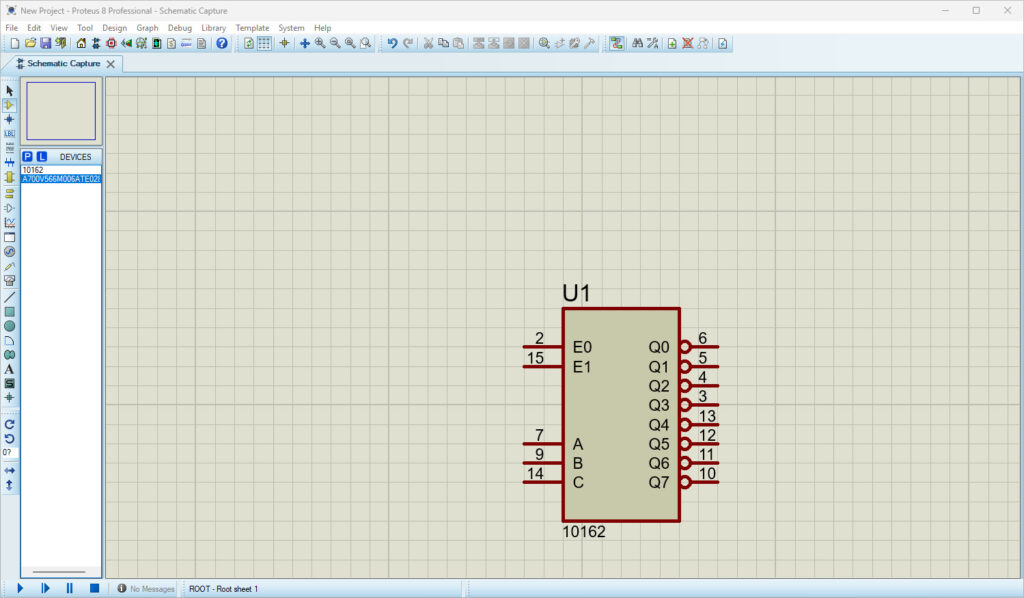Select 2D graphics box tool
The width and height of the screenshot is (1024, 598).
pyautogui.click(x=9, y=312)
